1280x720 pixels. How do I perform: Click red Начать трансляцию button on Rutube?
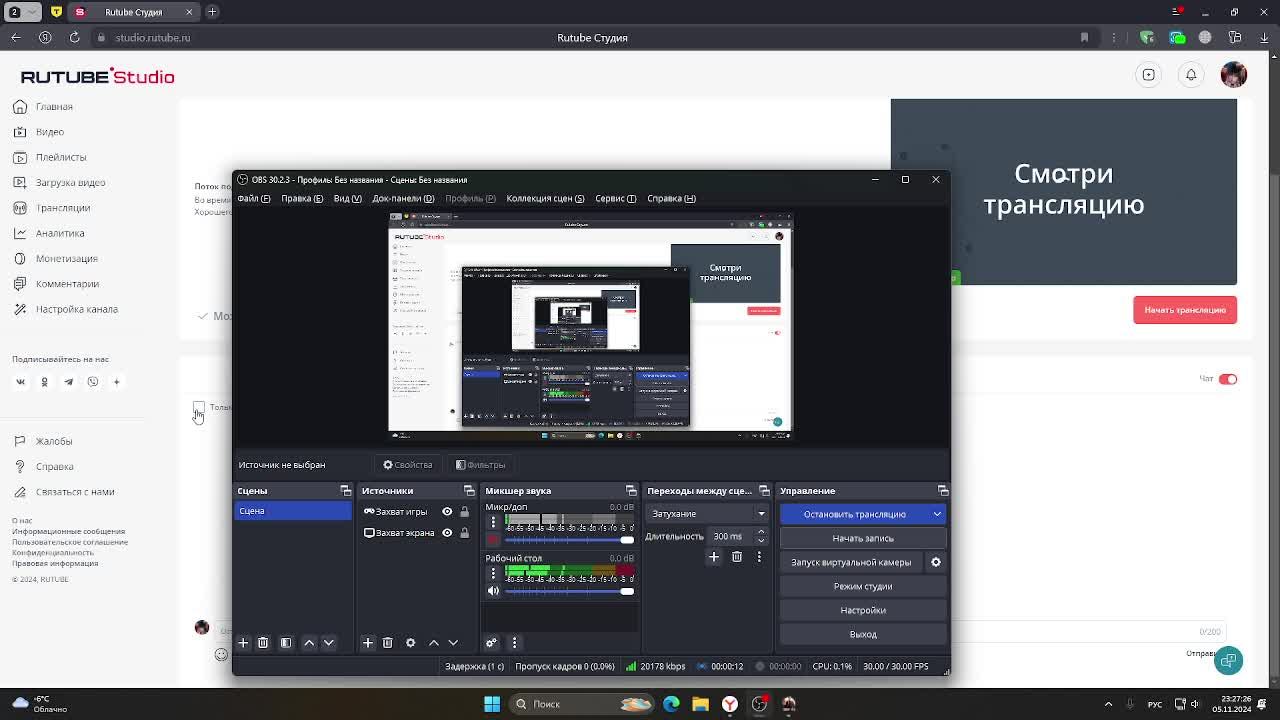coord(1185,310)
